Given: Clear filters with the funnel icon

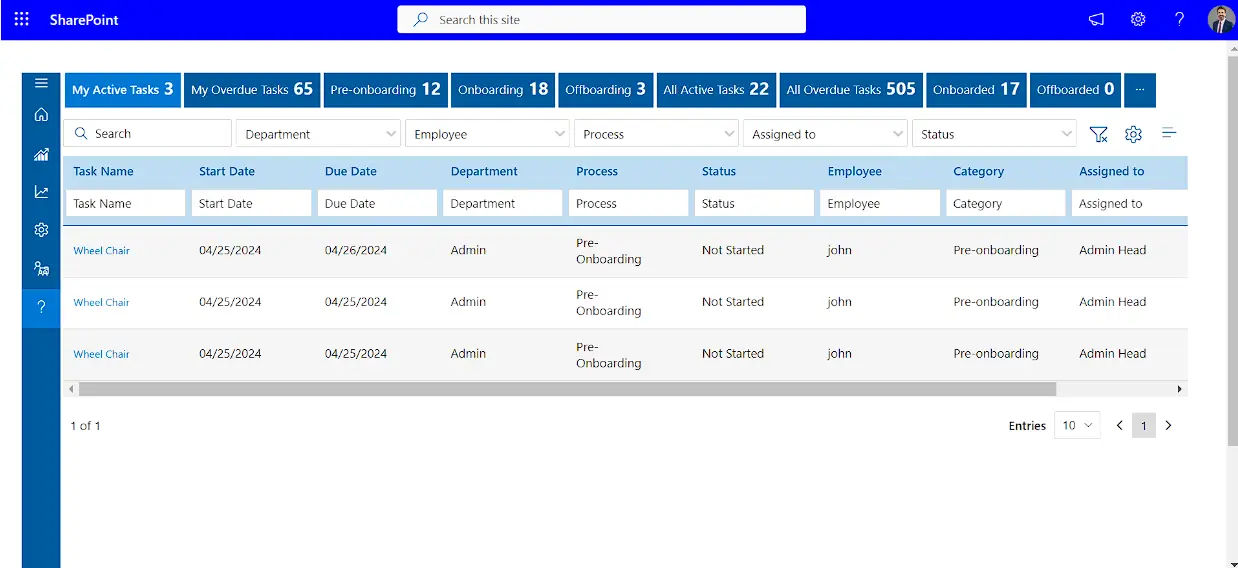Looking at the screenshot, I should point(1098,134).
